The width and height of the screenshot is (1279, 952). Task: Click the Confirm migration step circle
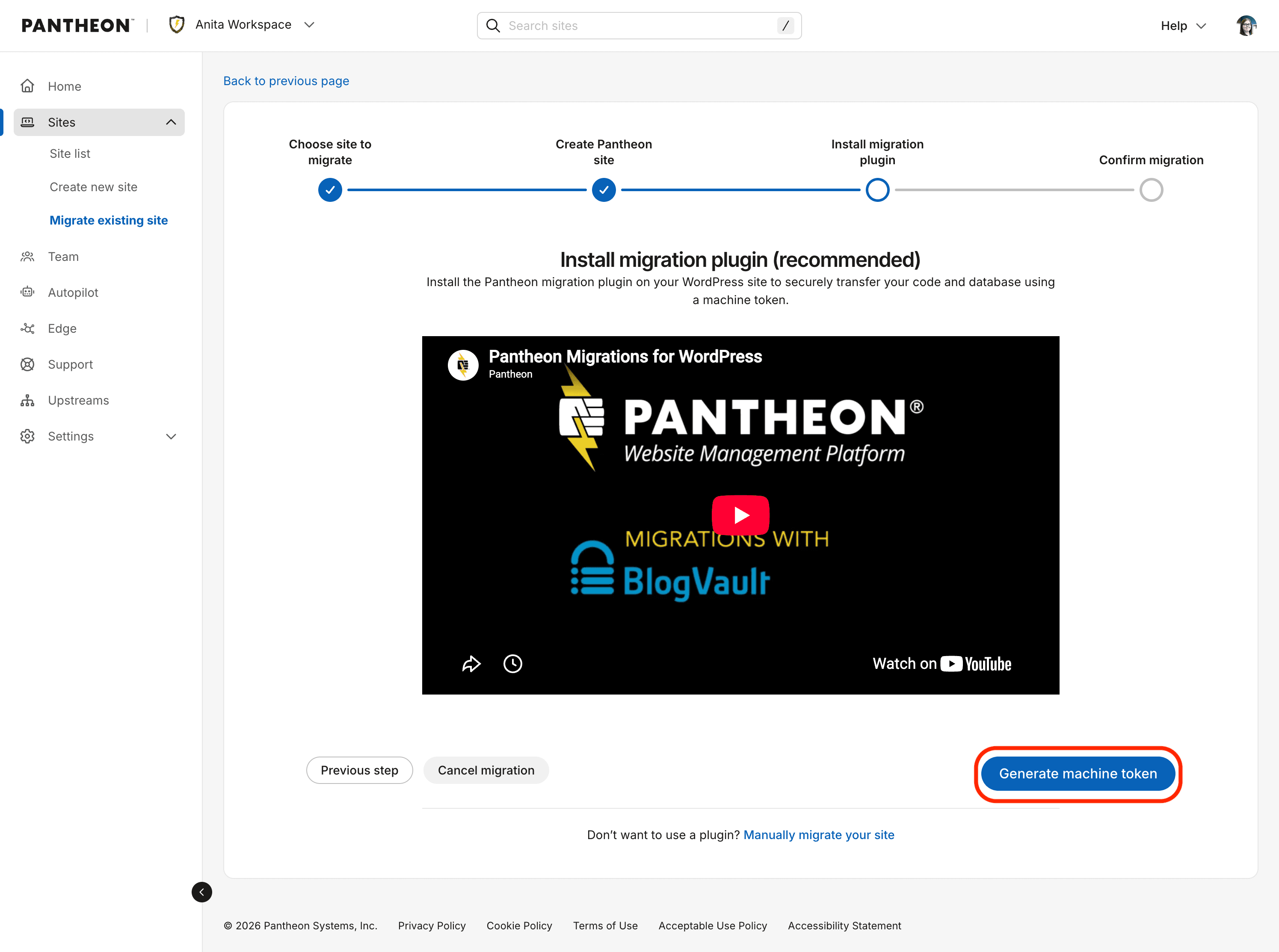click(1151, 190)
